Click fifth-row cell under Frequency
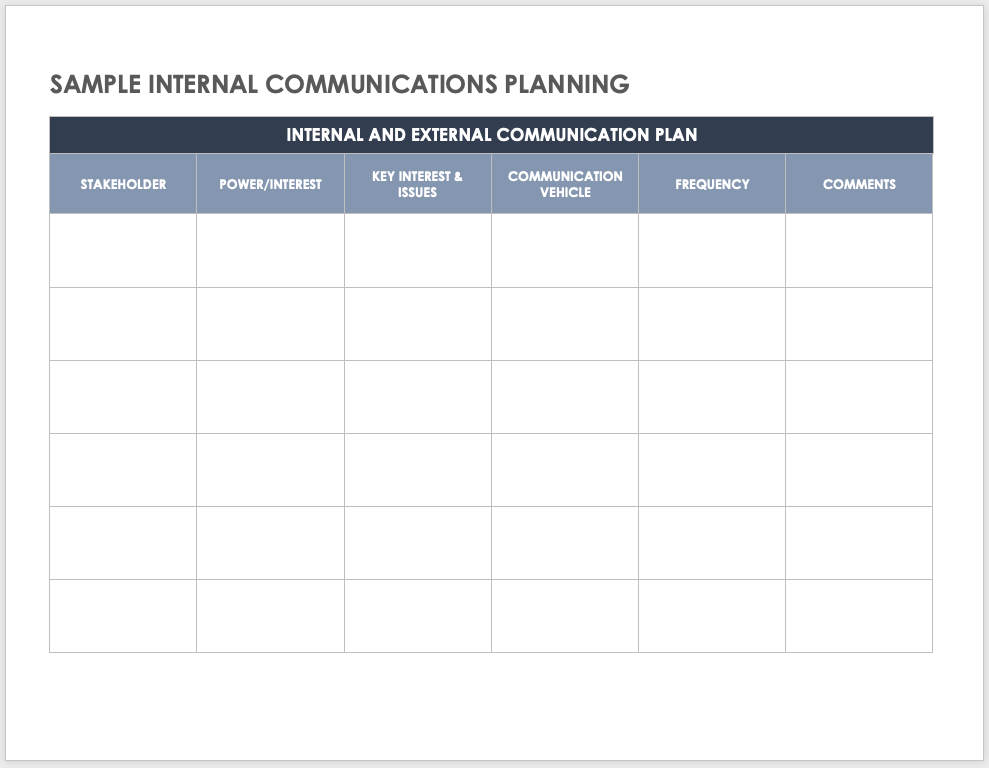 pyautogui.click(x=712, y=543)
